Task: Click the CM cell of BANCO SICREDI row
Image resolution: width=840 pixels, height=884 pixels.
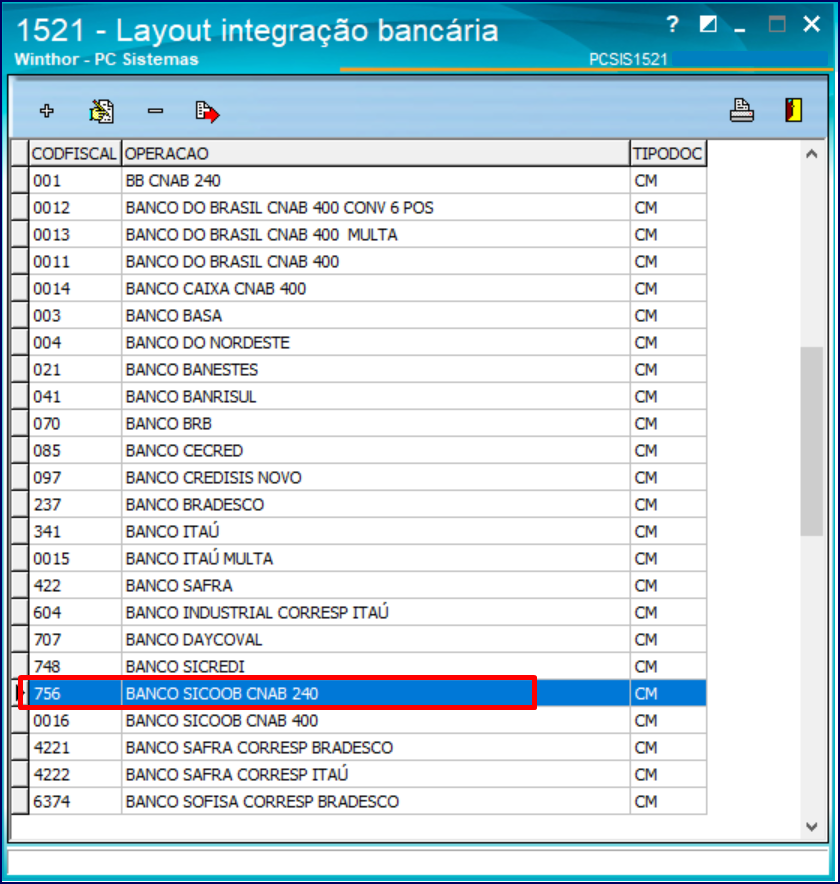Action: (668, 667)
